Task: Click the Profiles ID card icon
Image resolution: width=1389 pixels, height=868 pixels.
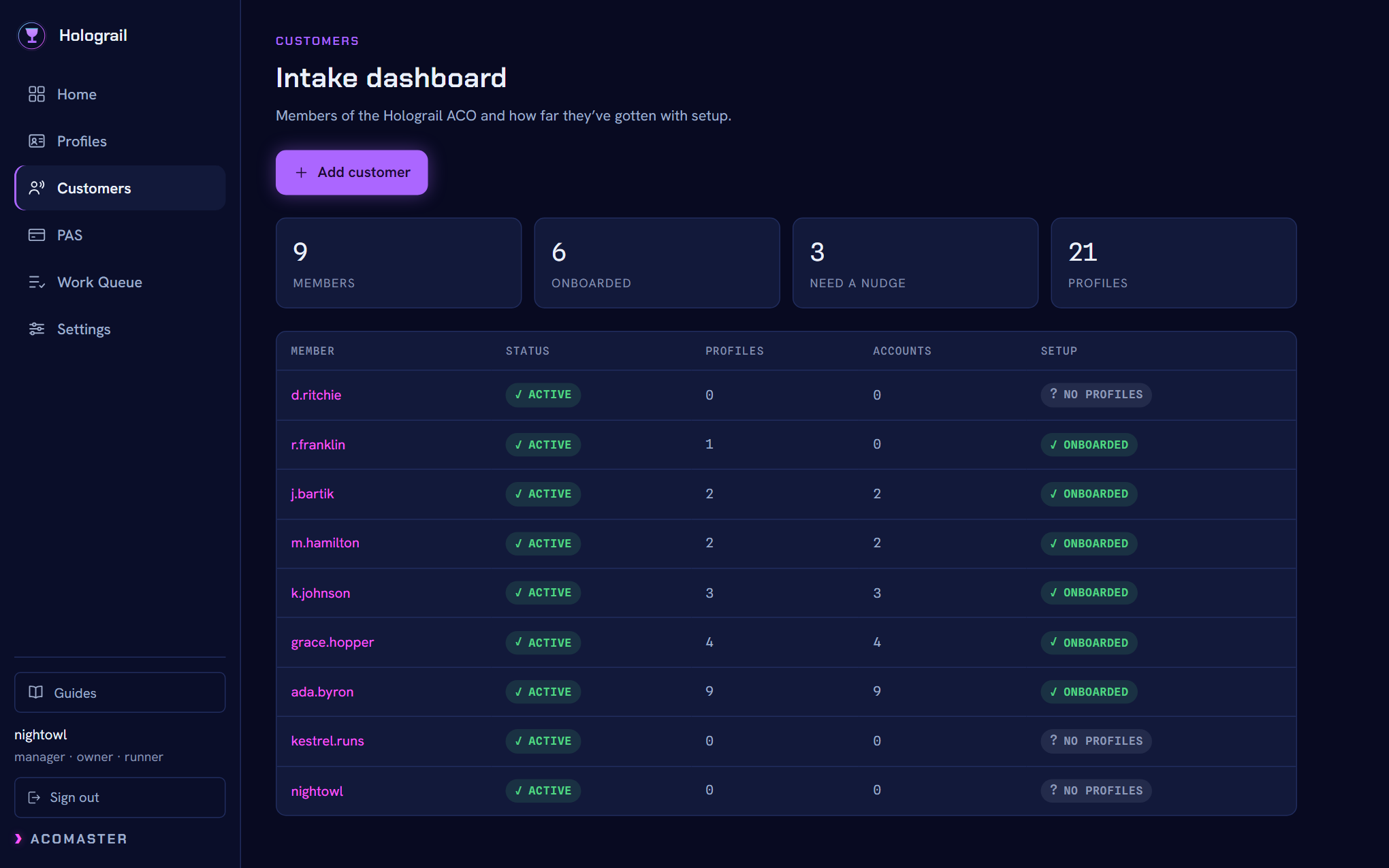Action: click(x=37, y=141)
